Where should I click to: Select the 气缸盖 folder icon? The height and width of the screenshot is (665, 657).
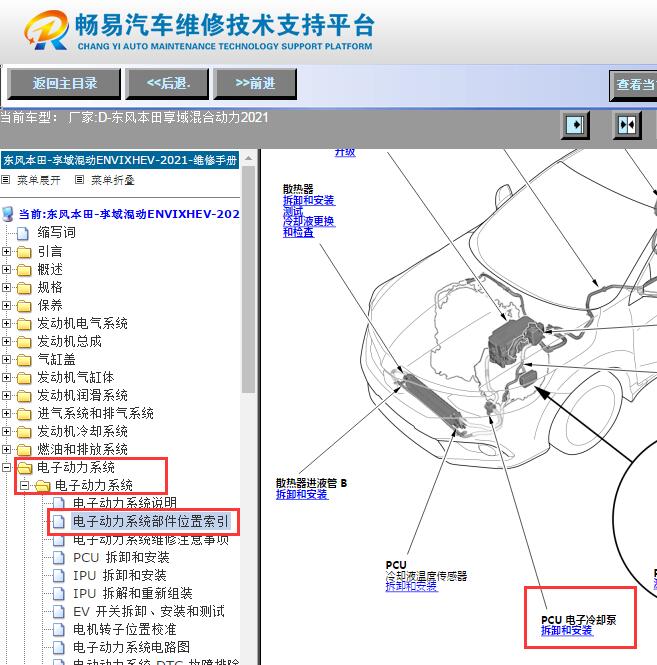coord(24,360)
